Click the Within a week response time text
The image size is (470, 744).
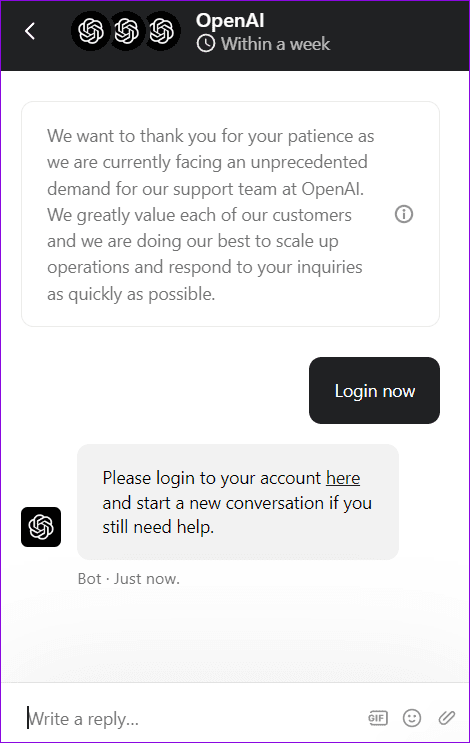pyautogui.click(x=275, y=44)
